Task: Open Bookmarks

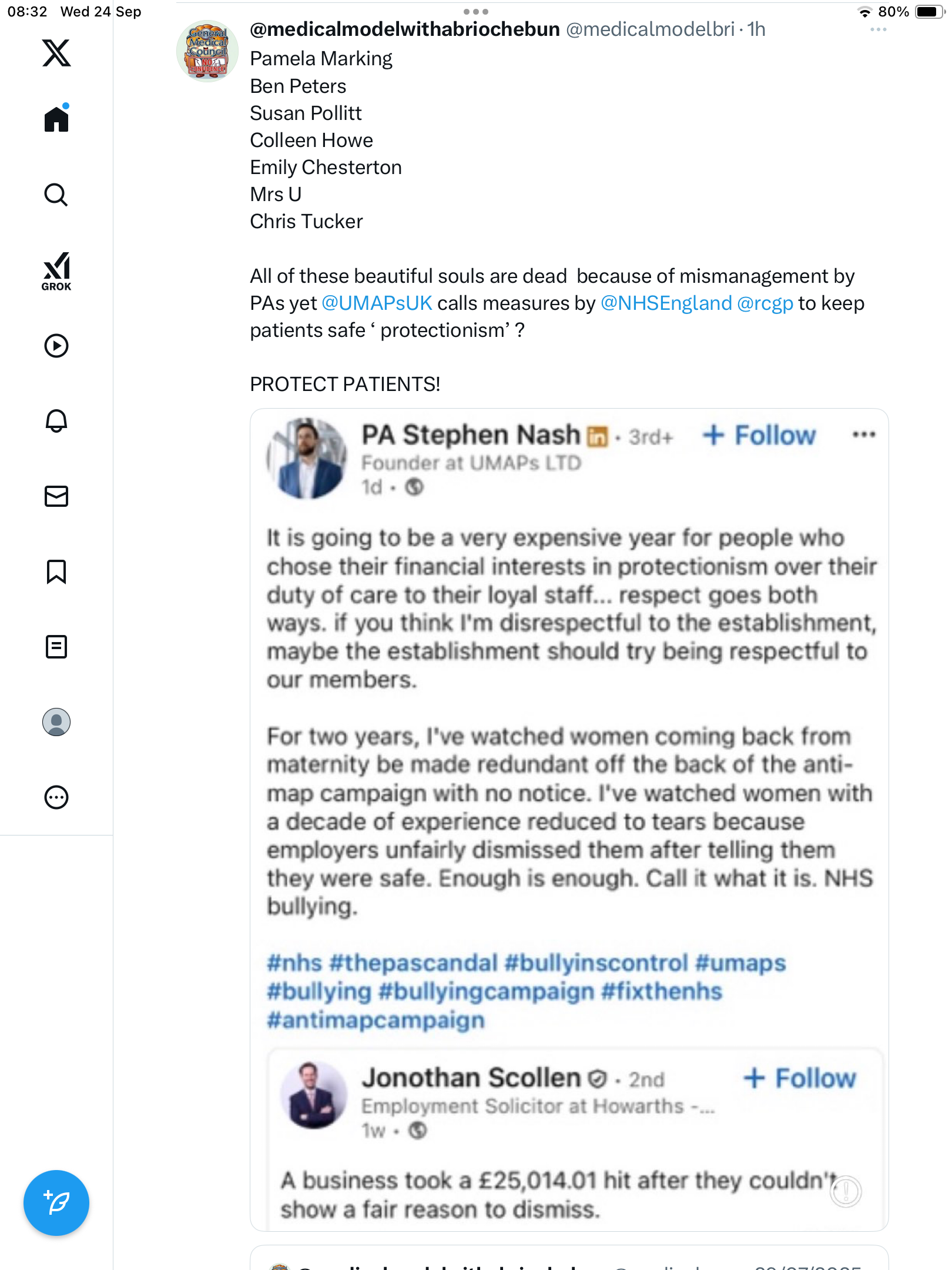Action: [56, 571]
